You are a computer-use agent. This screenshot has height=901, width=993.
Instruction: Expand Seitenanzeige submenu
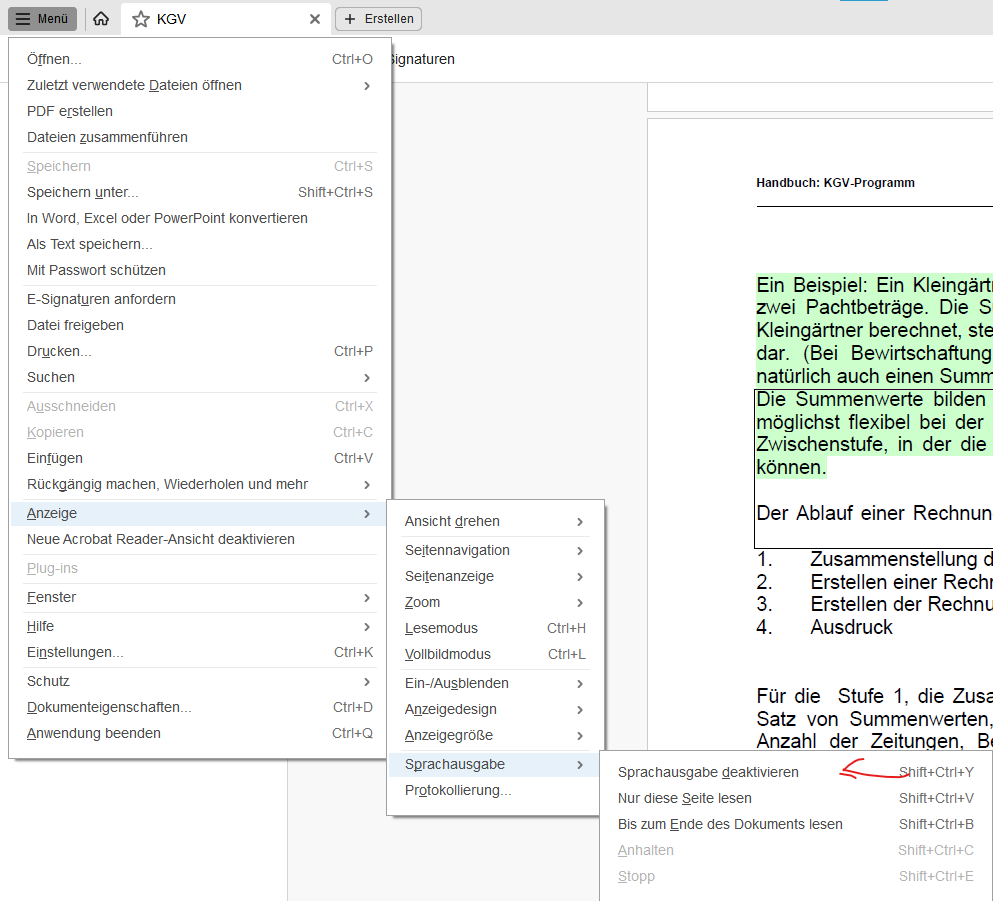coord(495,577)
